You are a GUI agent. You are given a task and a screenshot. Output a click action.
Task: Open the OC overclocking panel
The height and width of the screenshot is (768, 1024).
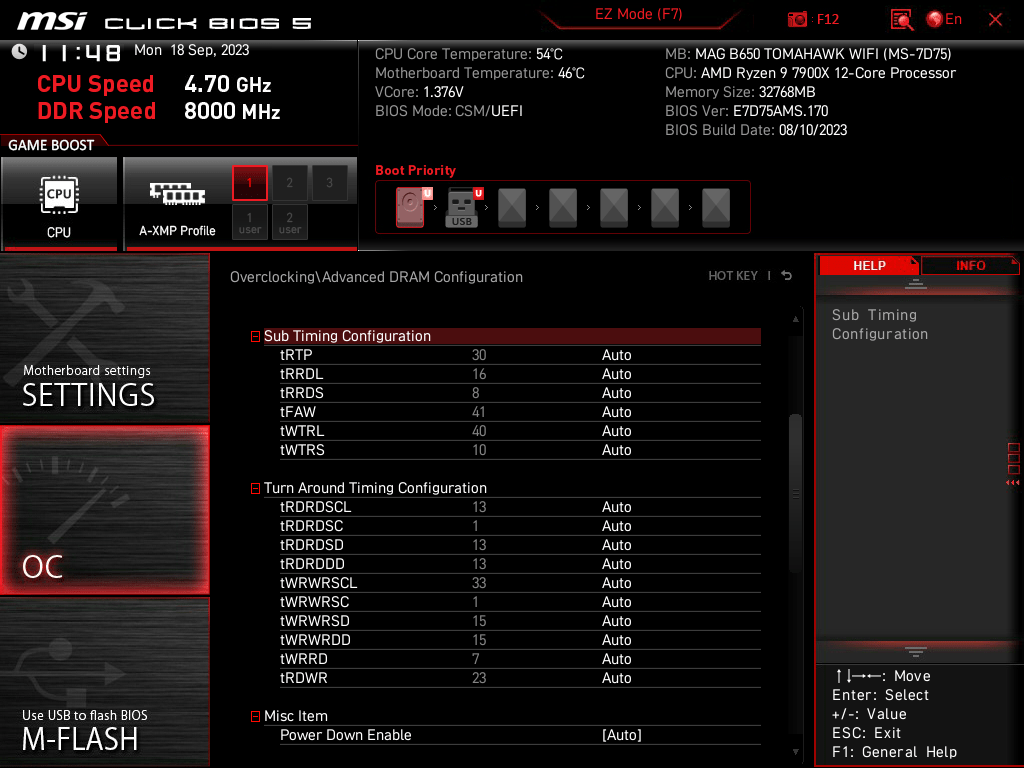pos(104,510)
